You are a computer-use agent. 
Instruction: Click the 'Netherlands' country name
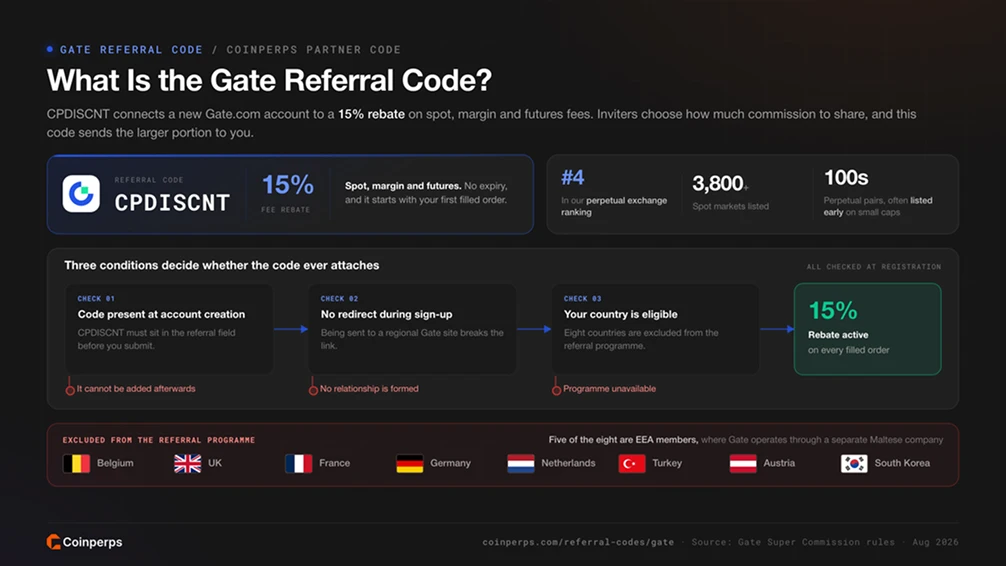pyautogui.click(x=568, y=463)
